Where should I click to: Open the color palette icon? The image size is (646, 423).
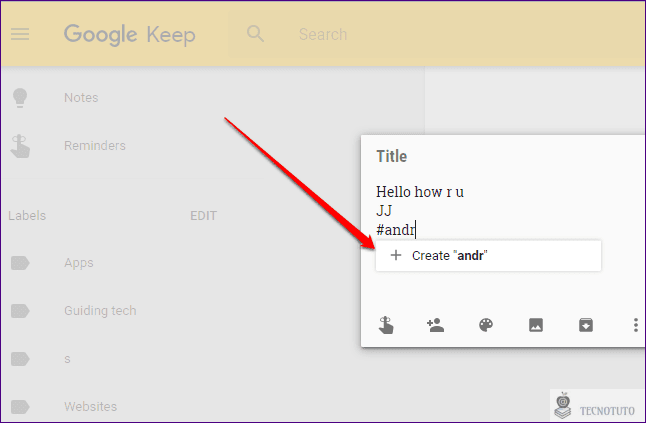click(486, 325)
